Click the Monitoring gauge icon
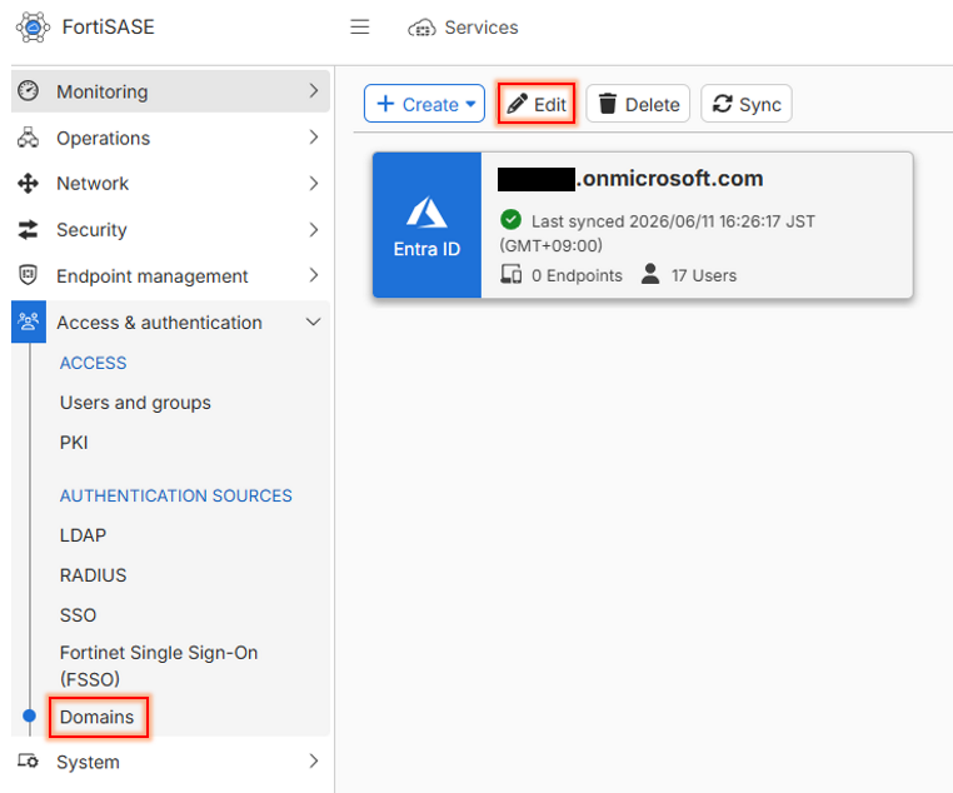 click(28, 91)
